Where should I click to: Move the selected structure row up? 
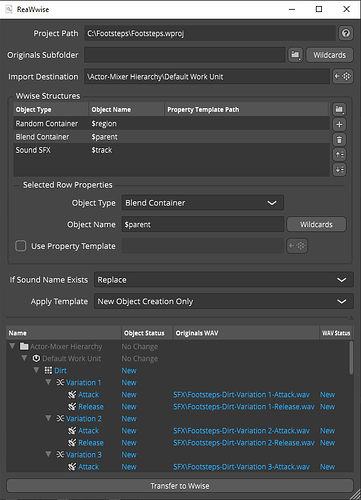339,154
